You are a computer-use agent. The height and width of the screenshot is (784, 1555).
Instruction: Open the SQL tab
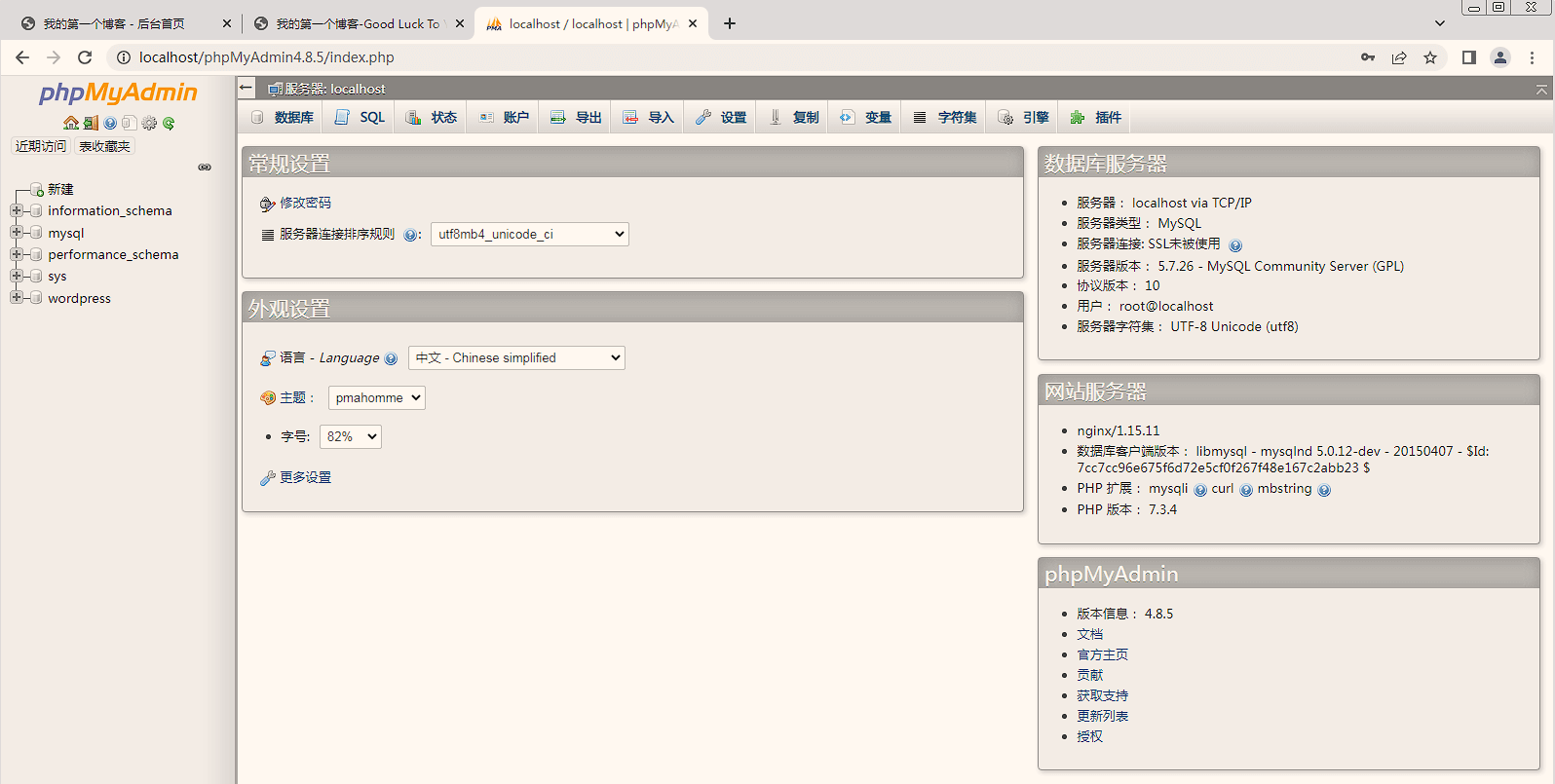click(x=360, y=117)
